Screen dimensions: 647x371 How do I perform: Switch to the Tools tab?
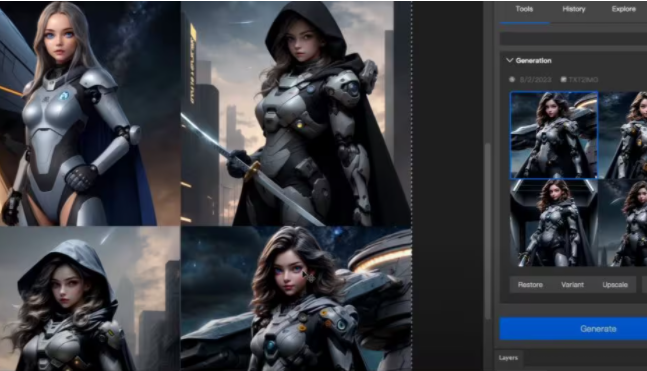[524, 9]
